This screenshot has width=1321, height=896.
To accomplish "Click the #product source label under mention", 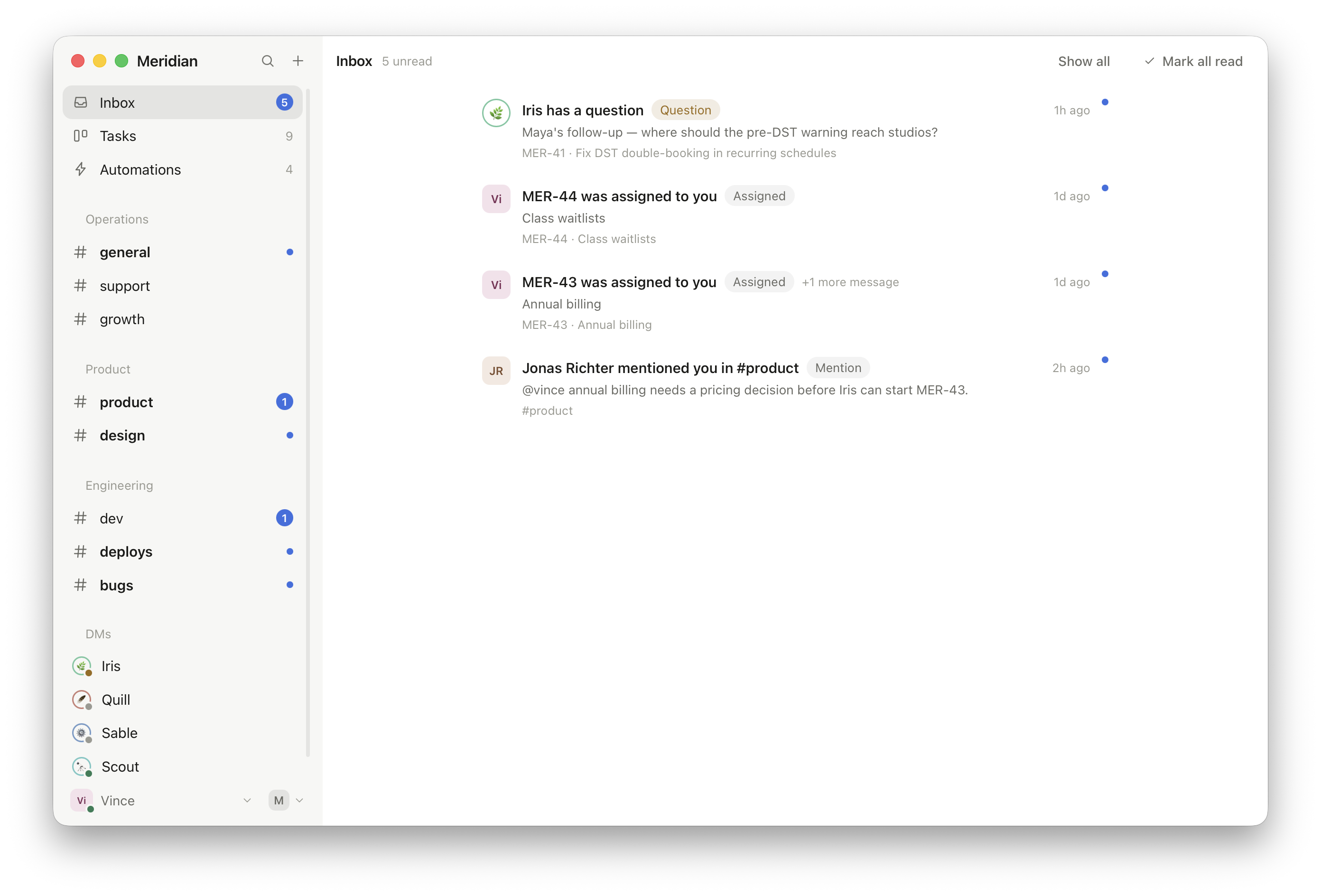I will click(x=548, y=411).
